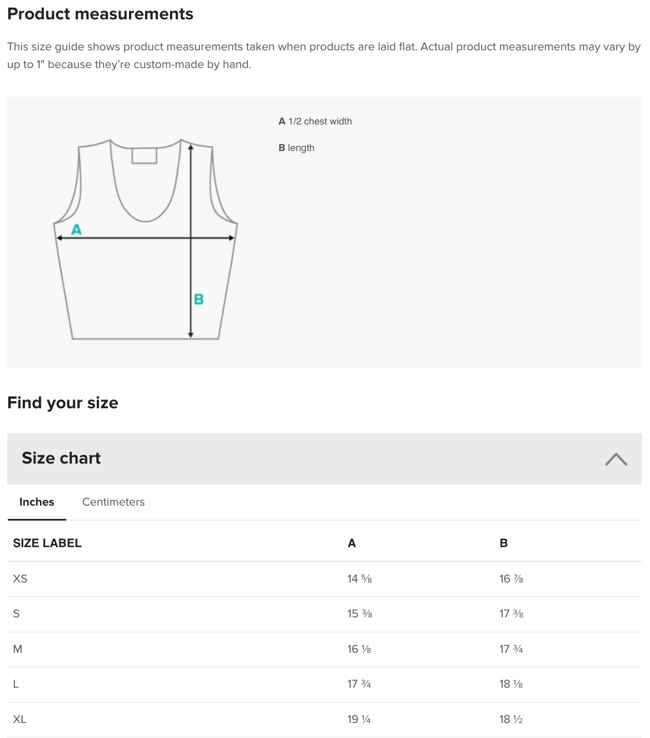Click the "Product measurements" heading
This screenshot has width=650, height=738.
(100, 14)
